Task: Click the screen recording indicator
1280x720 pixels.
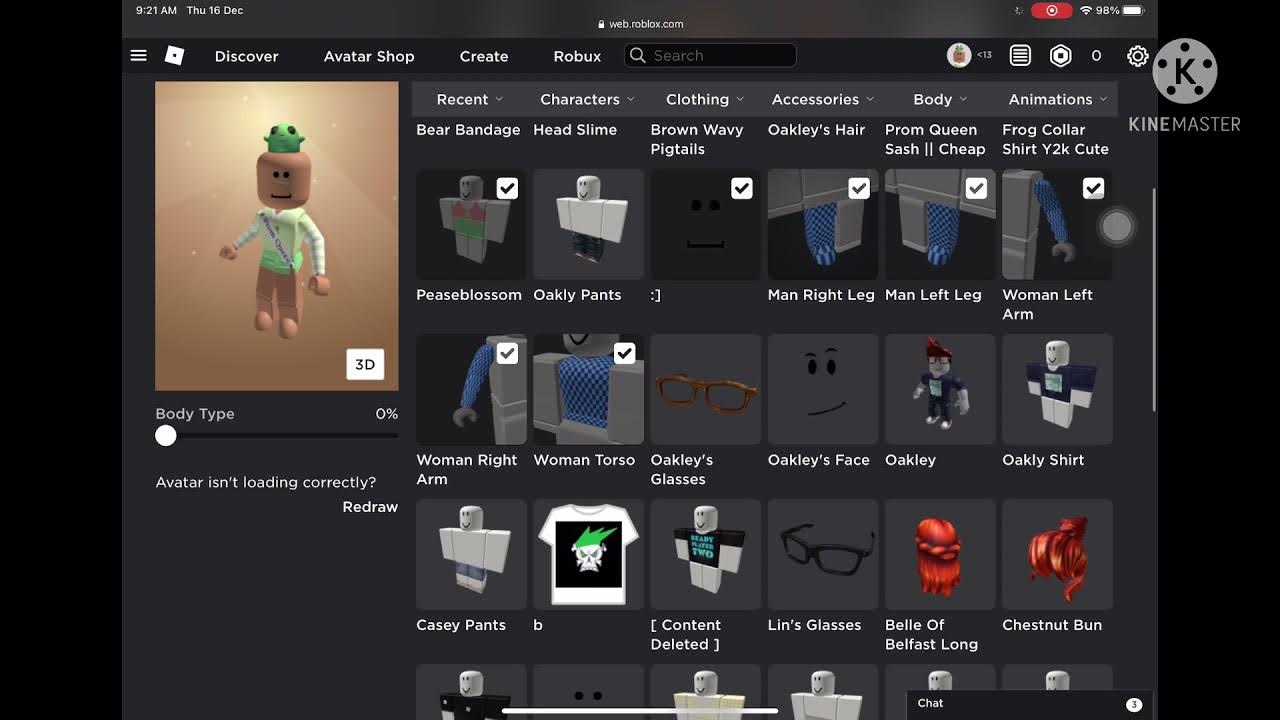Action: pyautogui.click(x=1051, y=10)
